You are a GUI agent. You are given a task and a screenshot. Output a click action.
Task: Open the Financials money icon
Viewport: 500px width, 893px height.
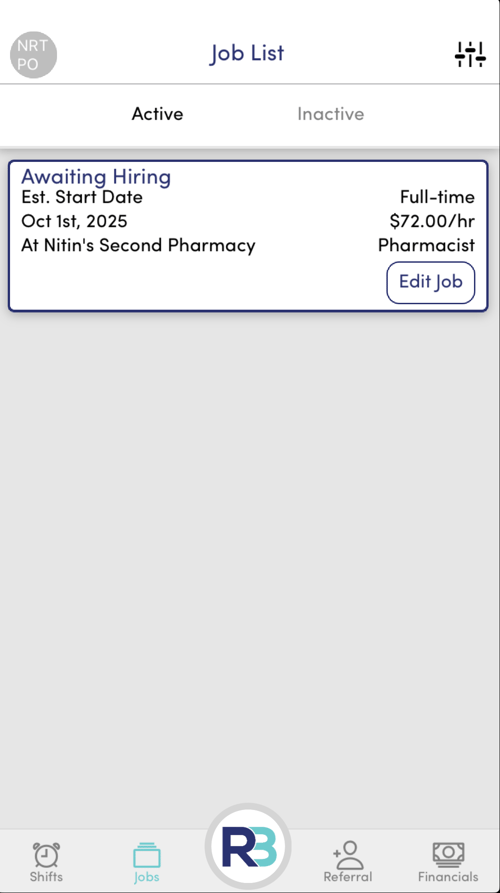(x=448, y=854)
